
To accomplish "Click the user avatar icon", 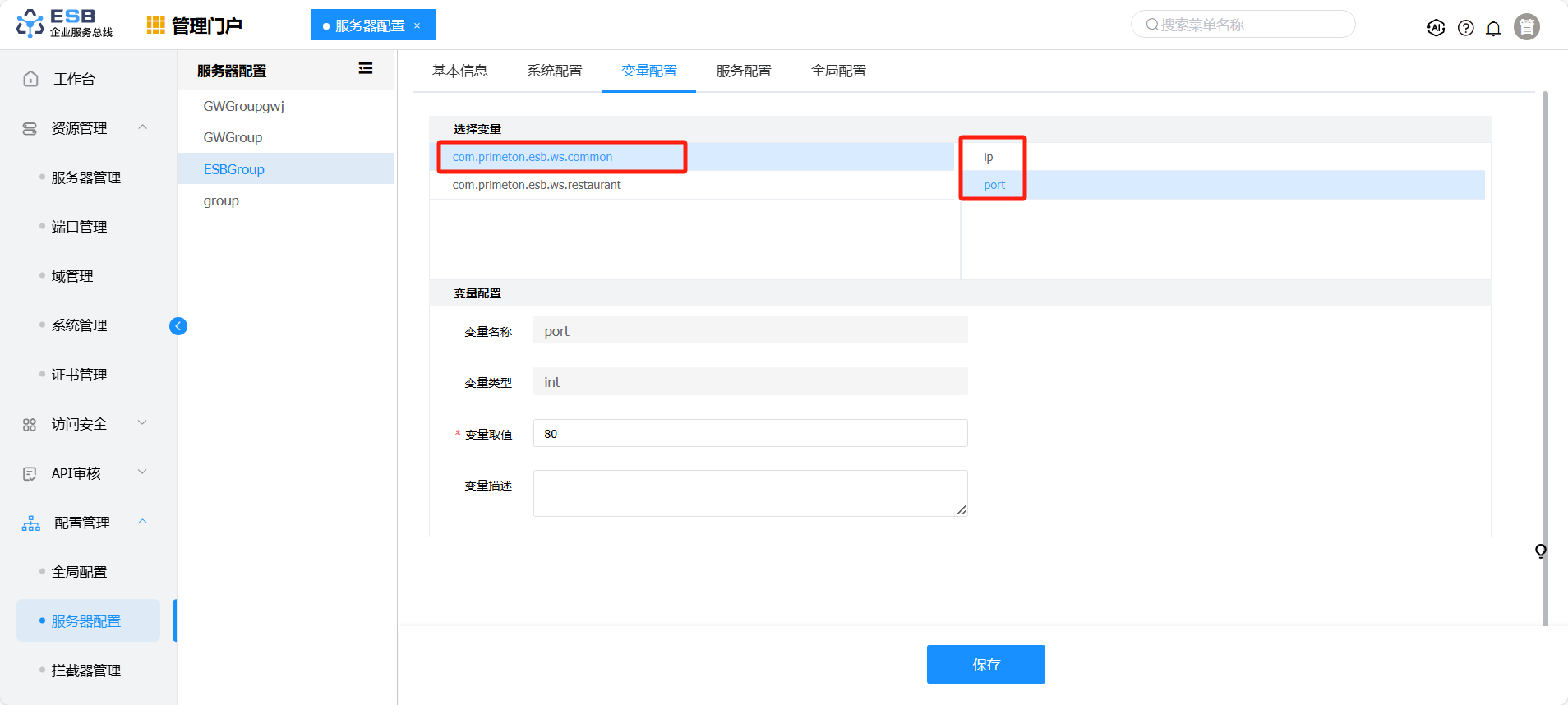I will click(1526, 27).
